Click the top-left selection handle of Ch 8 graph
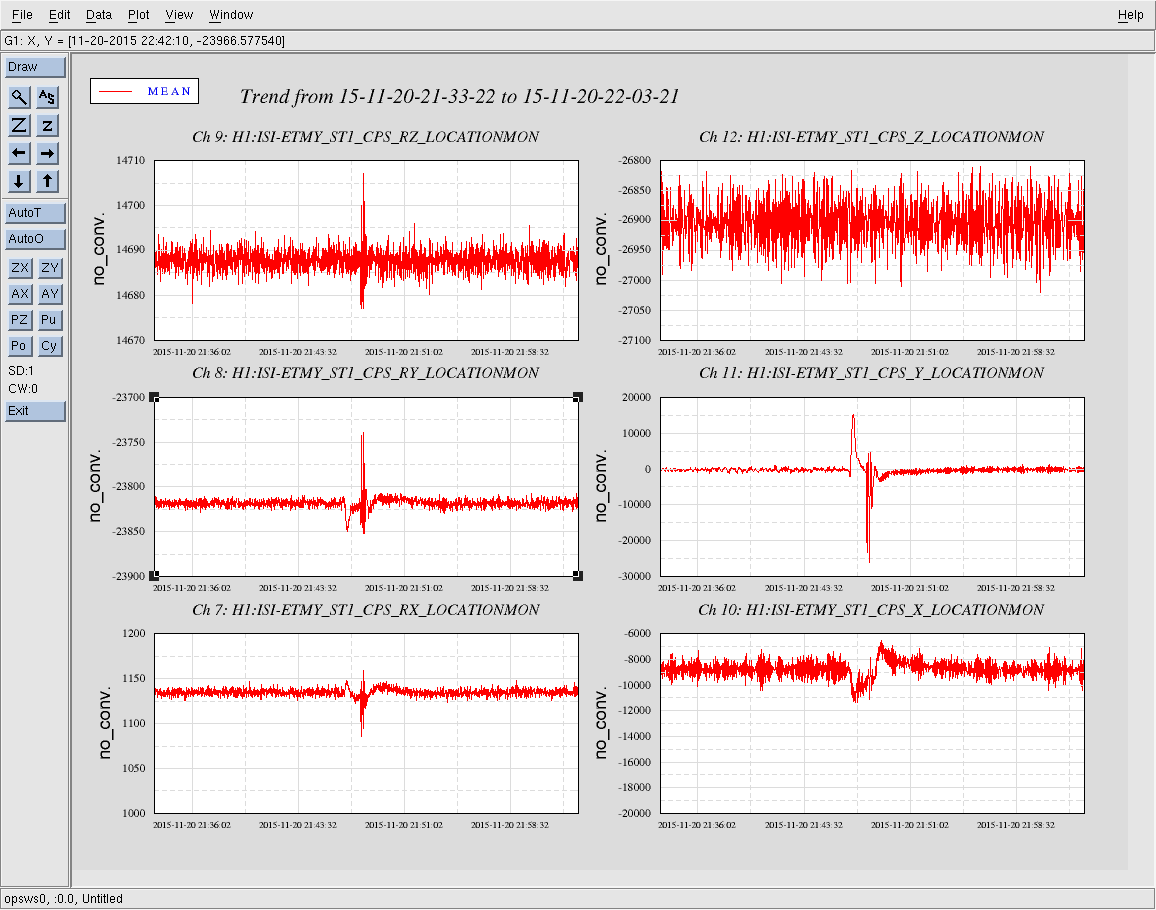Viewport: 1156px width, 910px height. [x=154, y=397]
